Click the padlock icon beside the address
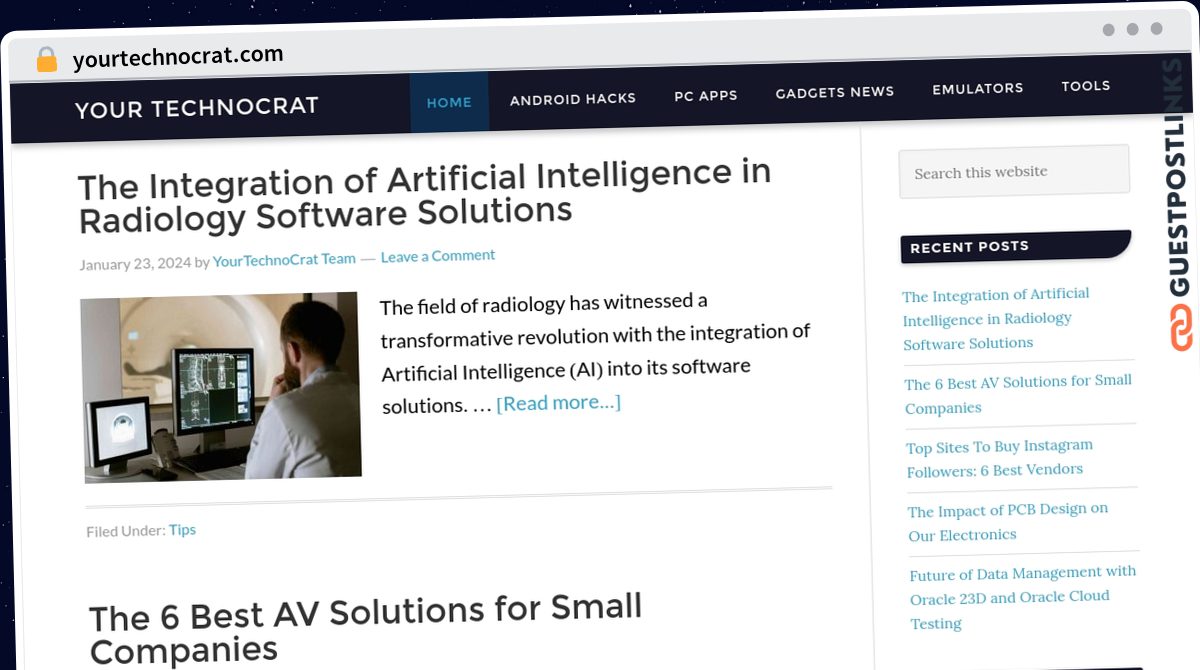Image resolution: width=1200 pixels, height=670 pixels. (47, 59)
